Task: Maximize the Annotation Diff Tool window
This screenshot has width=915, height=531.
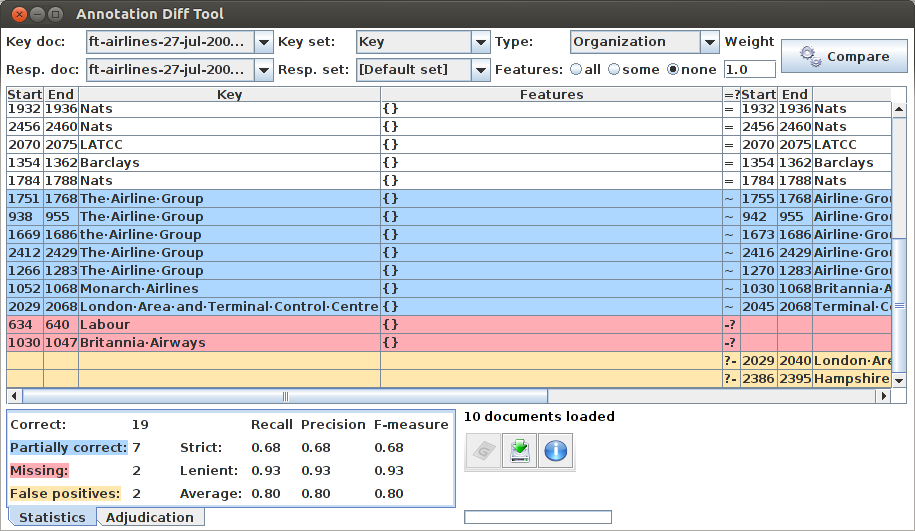Action: 55,14
